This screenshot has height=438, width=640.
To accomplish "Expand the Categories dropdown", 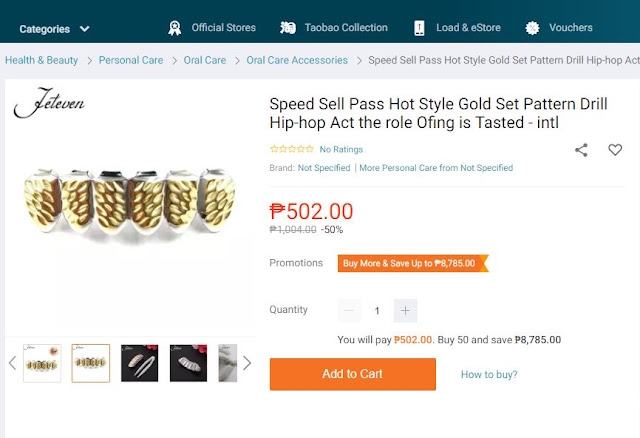I will 54,29.
